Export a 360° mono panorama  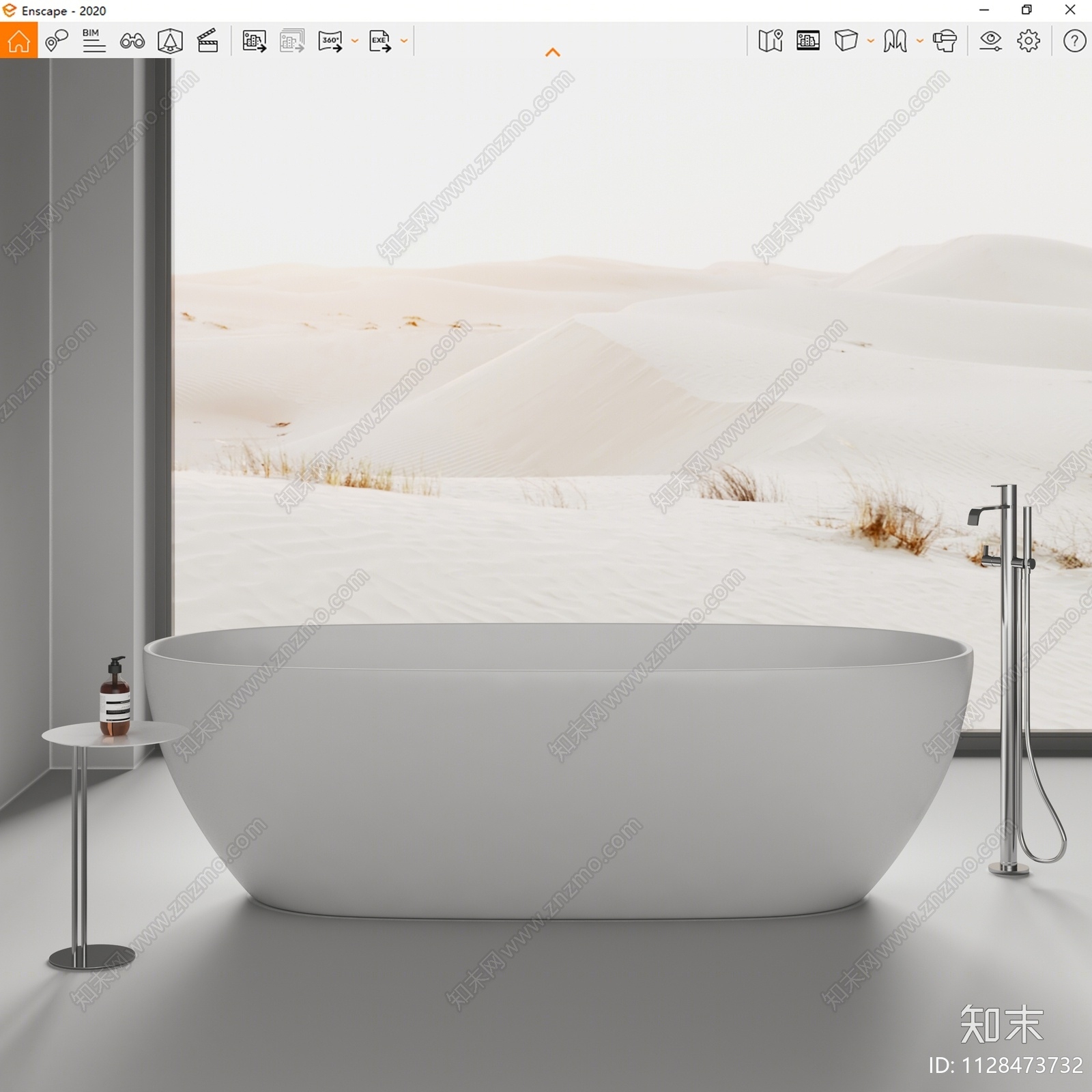coord(330,41)
